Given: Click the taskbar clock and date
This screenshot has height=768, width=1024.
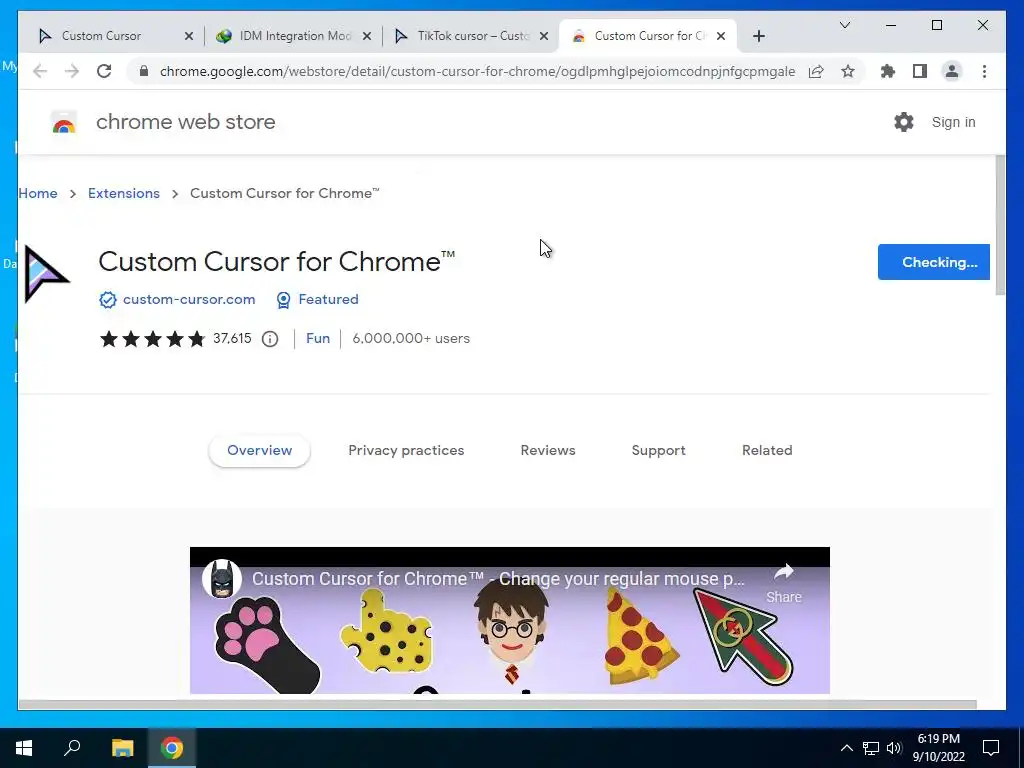Looking at the screenshot, I should tap(938, 748).
